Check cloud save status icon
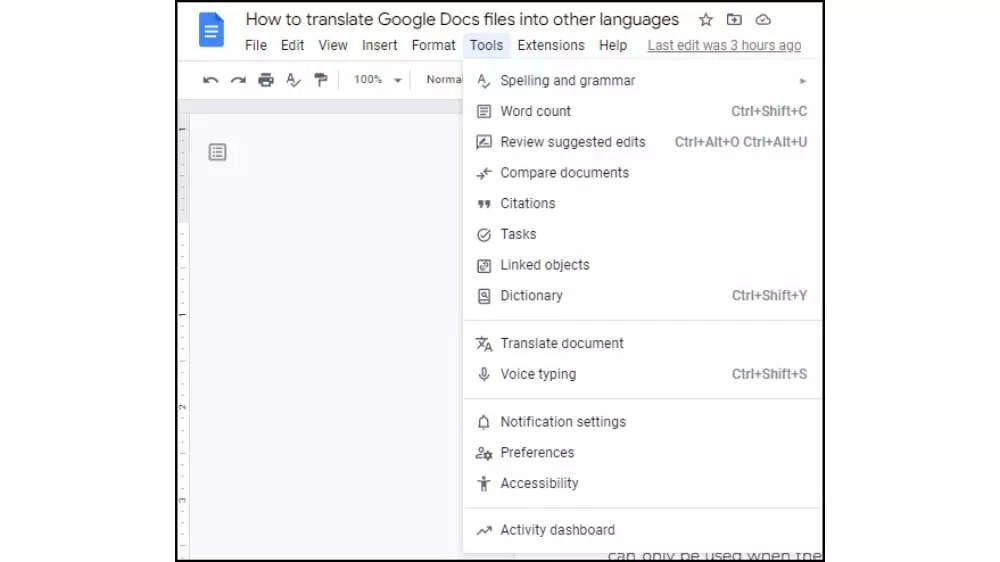The width and height of the screenshot is (1000, 562). point(763,20)
